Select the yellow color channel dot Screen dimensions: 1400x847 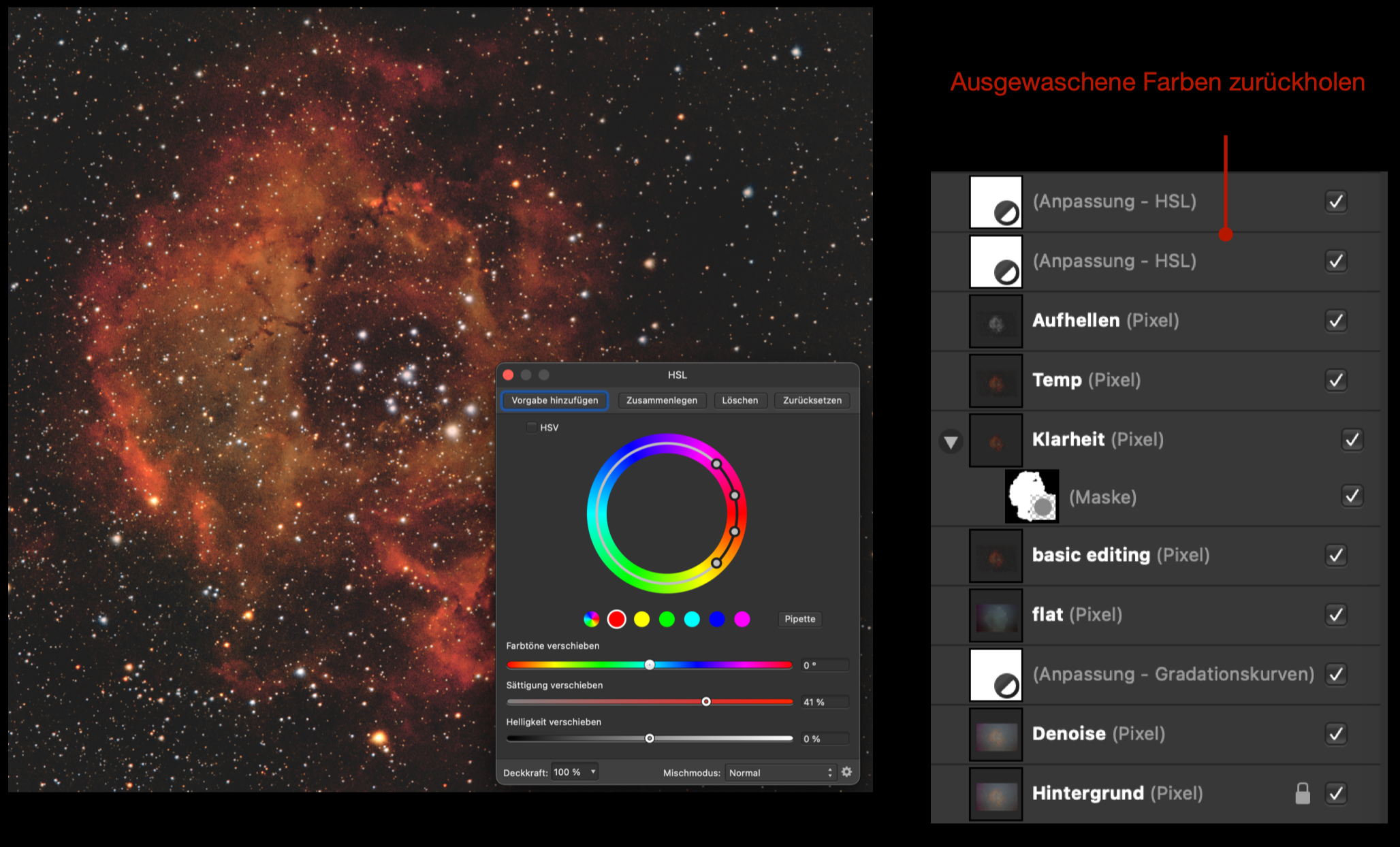[x=641, y=619]
